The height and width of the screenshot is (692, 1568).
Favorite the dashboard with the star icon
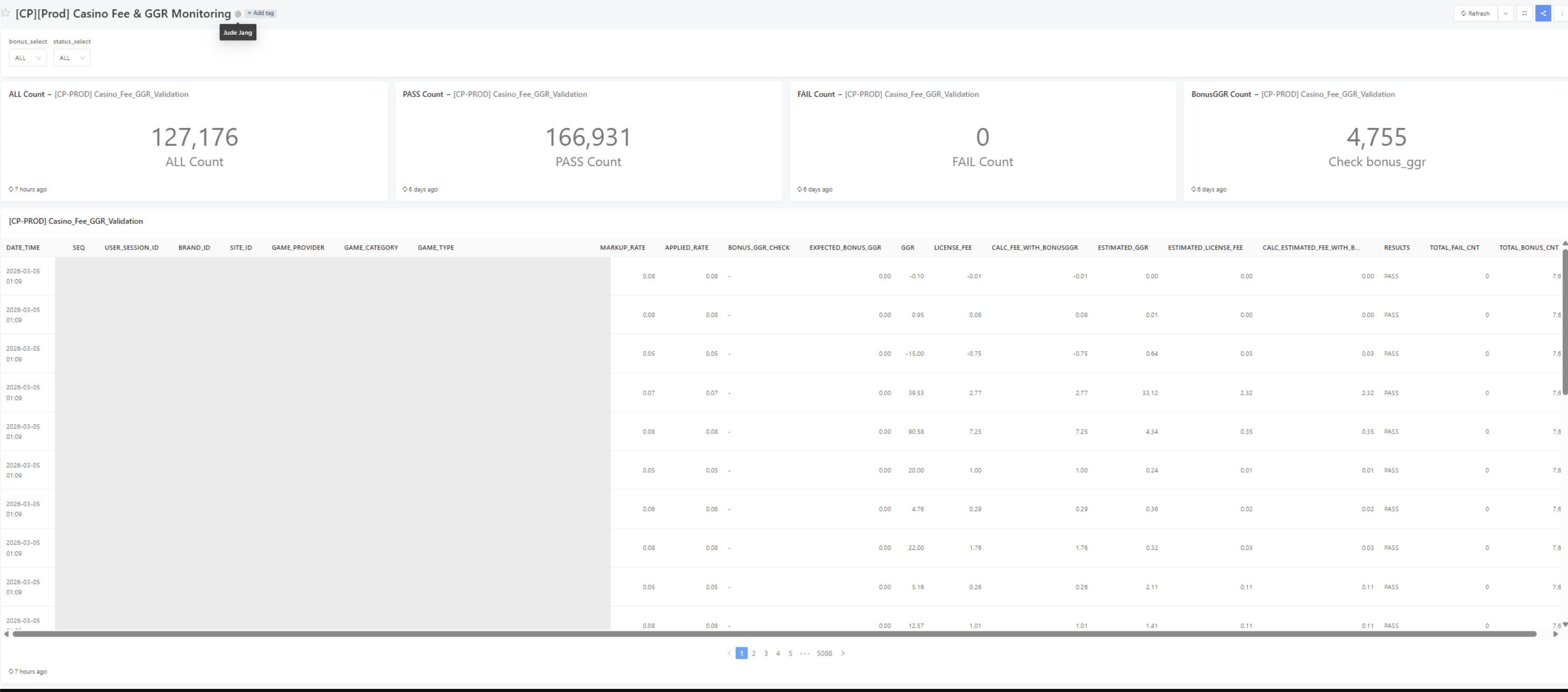pyautogui.click(x=6, y=13)
